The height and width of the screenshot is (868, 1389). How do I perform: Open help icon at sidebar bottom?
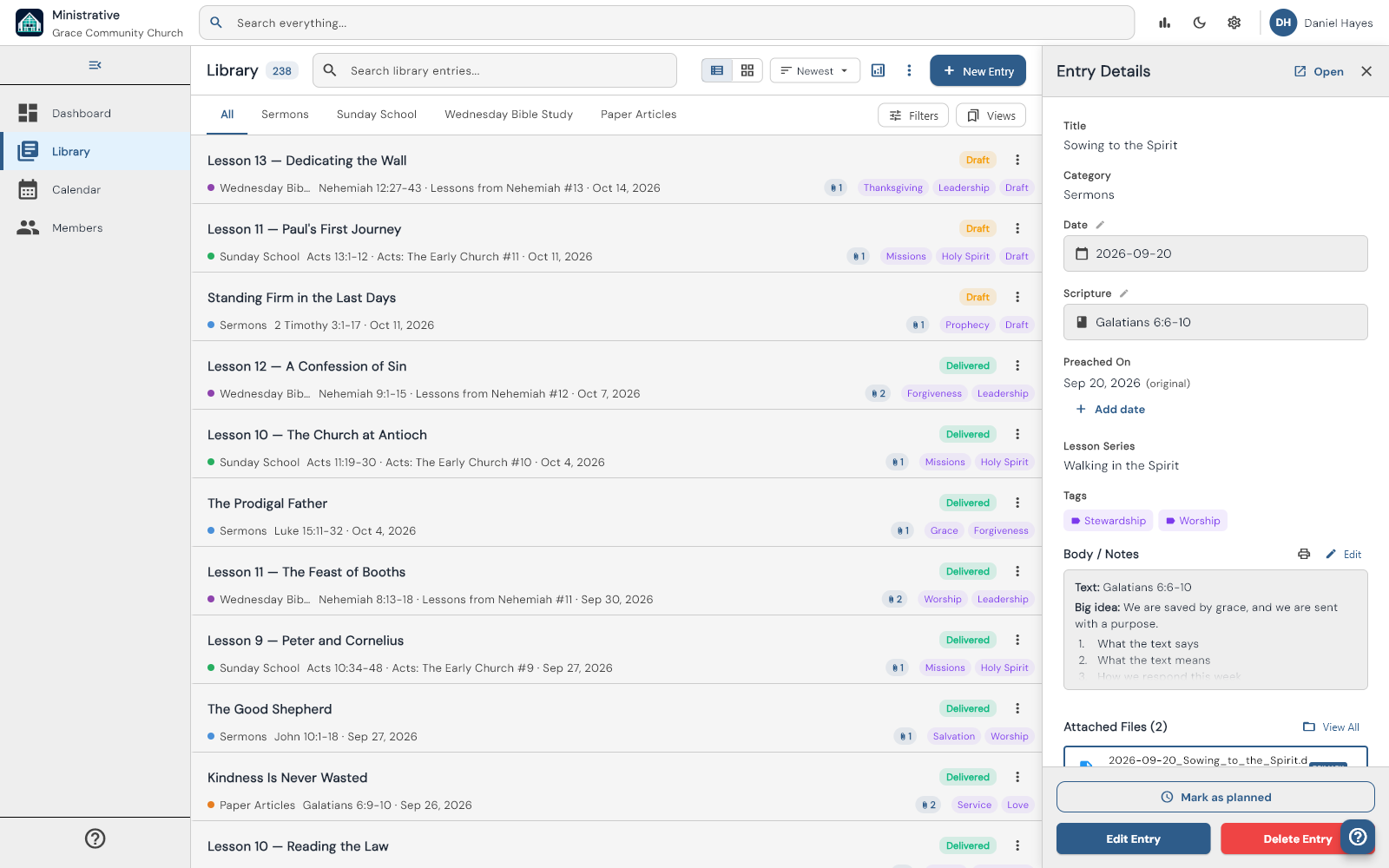95,838
